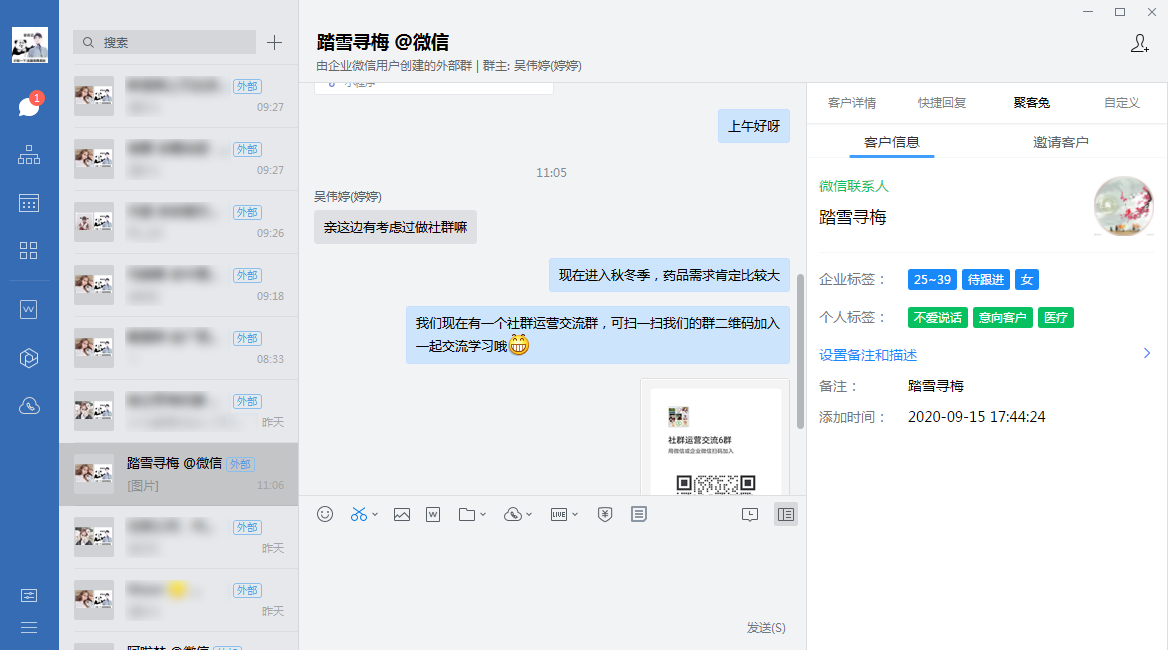Click the 上午好呀 message bubble
Image resolution: width=1168 pixels, height=650 pixels.
coord(754,126)
